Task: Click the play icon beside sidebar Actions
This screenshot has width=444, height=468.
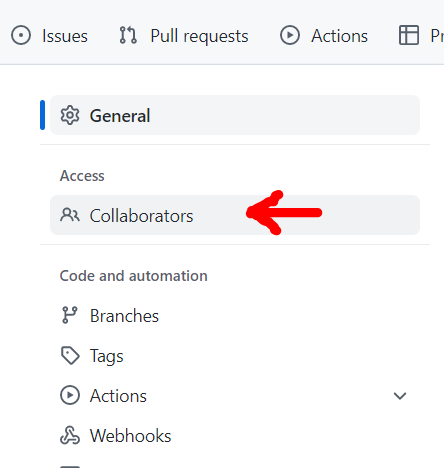Action: (x=70, y=395)
